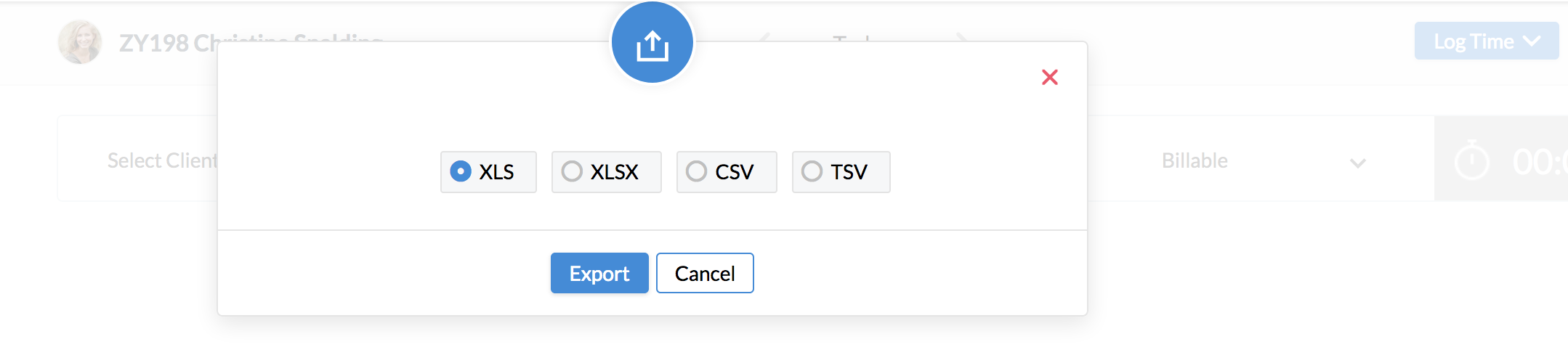Click the chevron arrow on Log Time
Screen dimensions: 1568x363
[x=1532, y=41]
